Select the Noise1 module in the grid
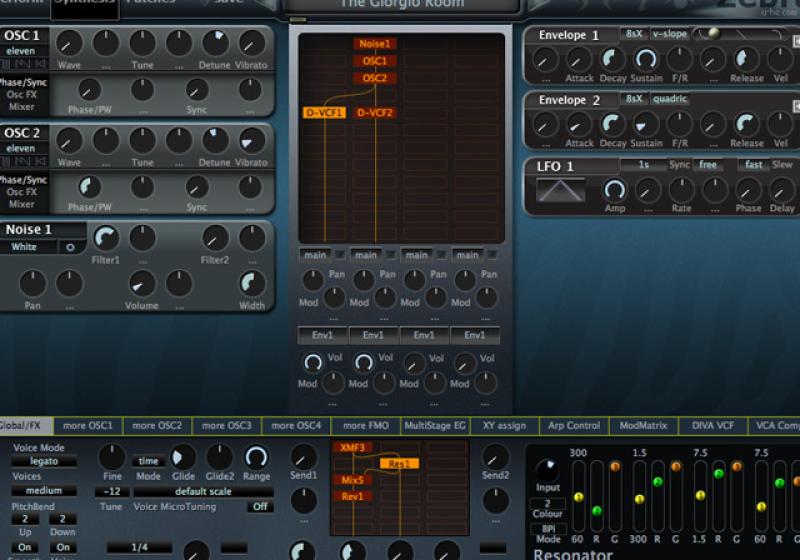The image size is (800, 560). coord(374,44)
